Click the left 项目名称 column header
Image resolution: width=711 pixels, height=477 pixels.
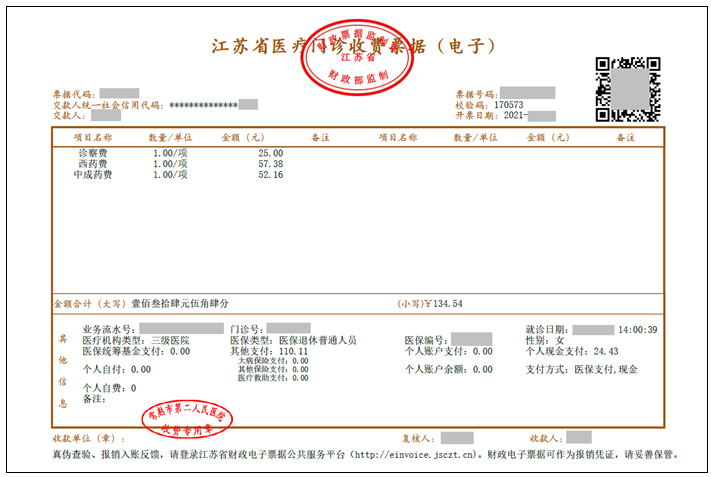point(93,137)
